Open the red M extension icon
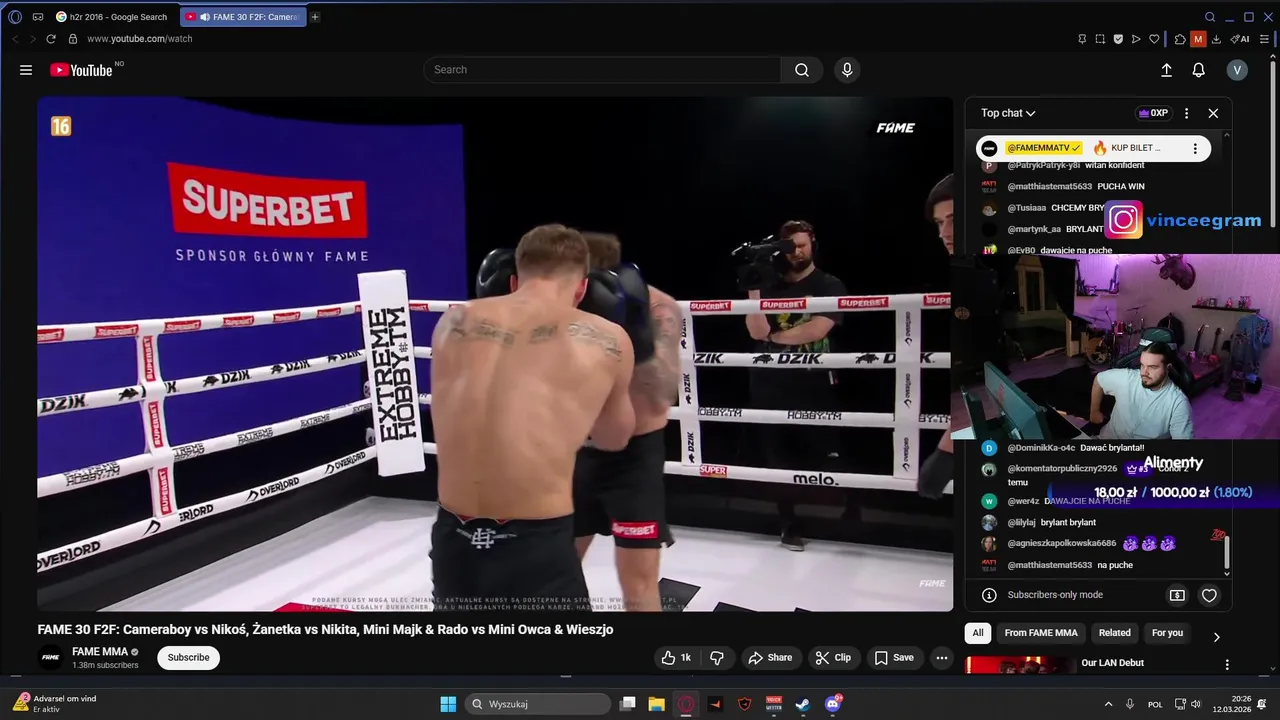This screenshot has width=1280, height=720. point(1198,39)
